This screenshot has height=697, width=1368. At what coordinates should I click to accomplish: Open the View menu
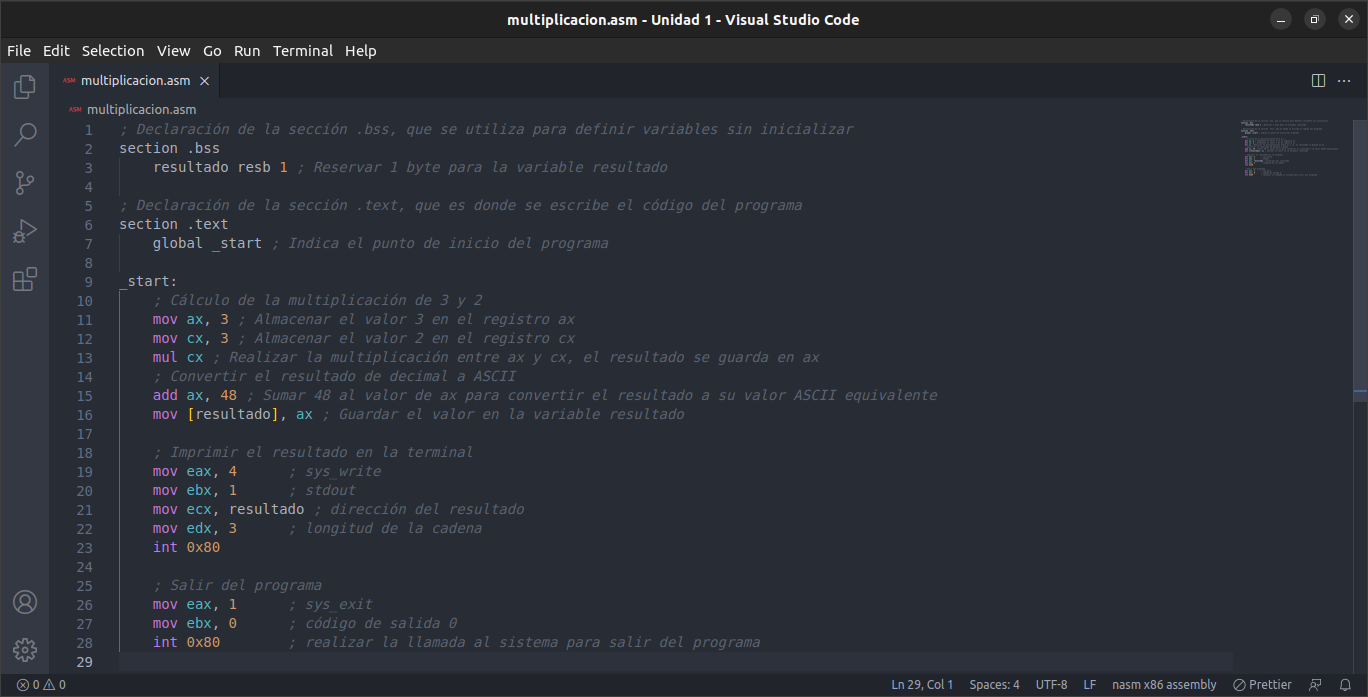173,51
